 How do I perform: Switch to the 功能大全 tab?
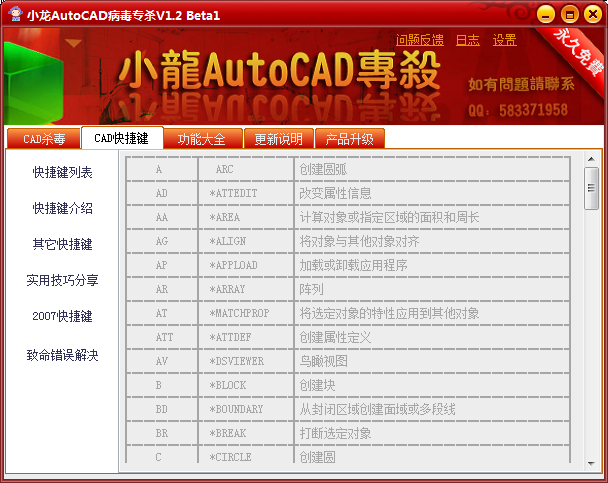click(202, 139)
